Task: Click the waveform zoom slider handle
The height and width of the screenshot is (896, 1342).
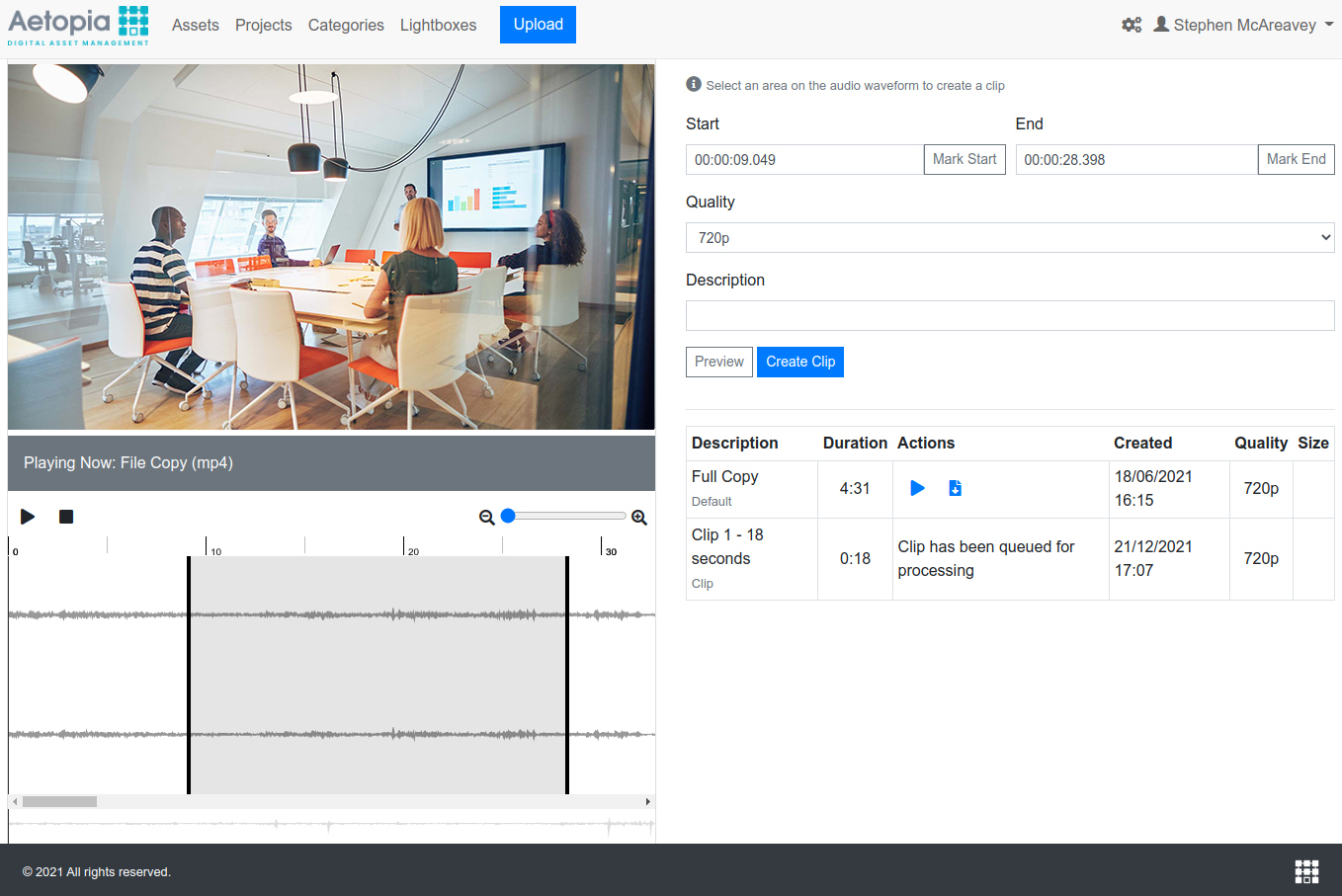Action: [508, 516]
